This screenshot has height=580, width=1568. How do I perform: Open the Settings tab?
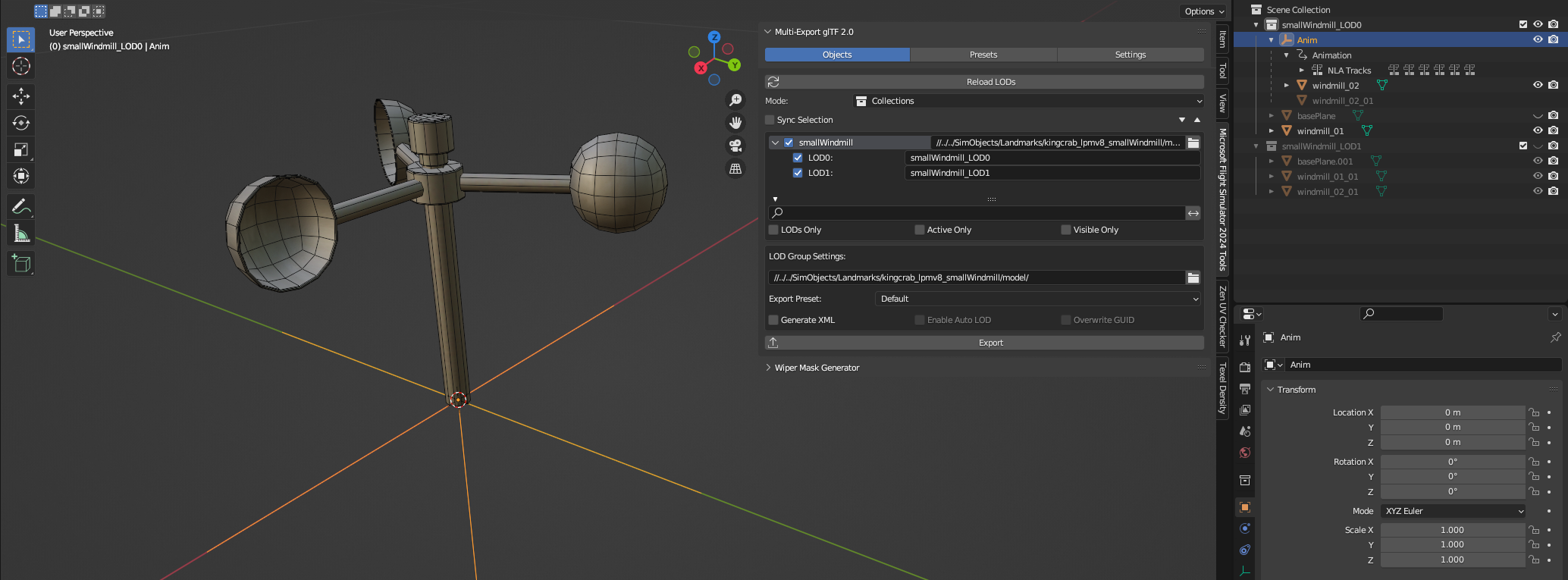1130,55
